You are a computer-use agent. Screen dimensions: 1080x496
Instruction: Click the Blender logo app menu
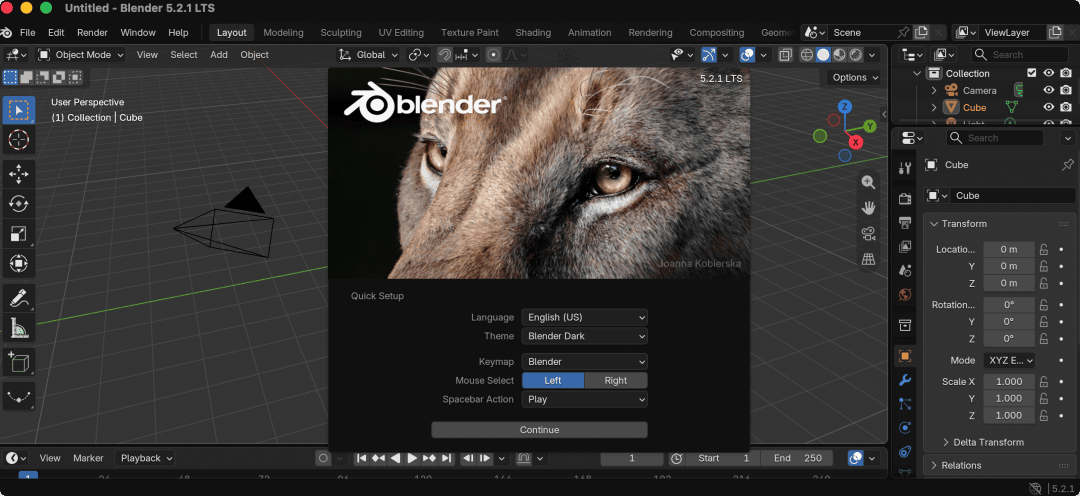[6, 32]
